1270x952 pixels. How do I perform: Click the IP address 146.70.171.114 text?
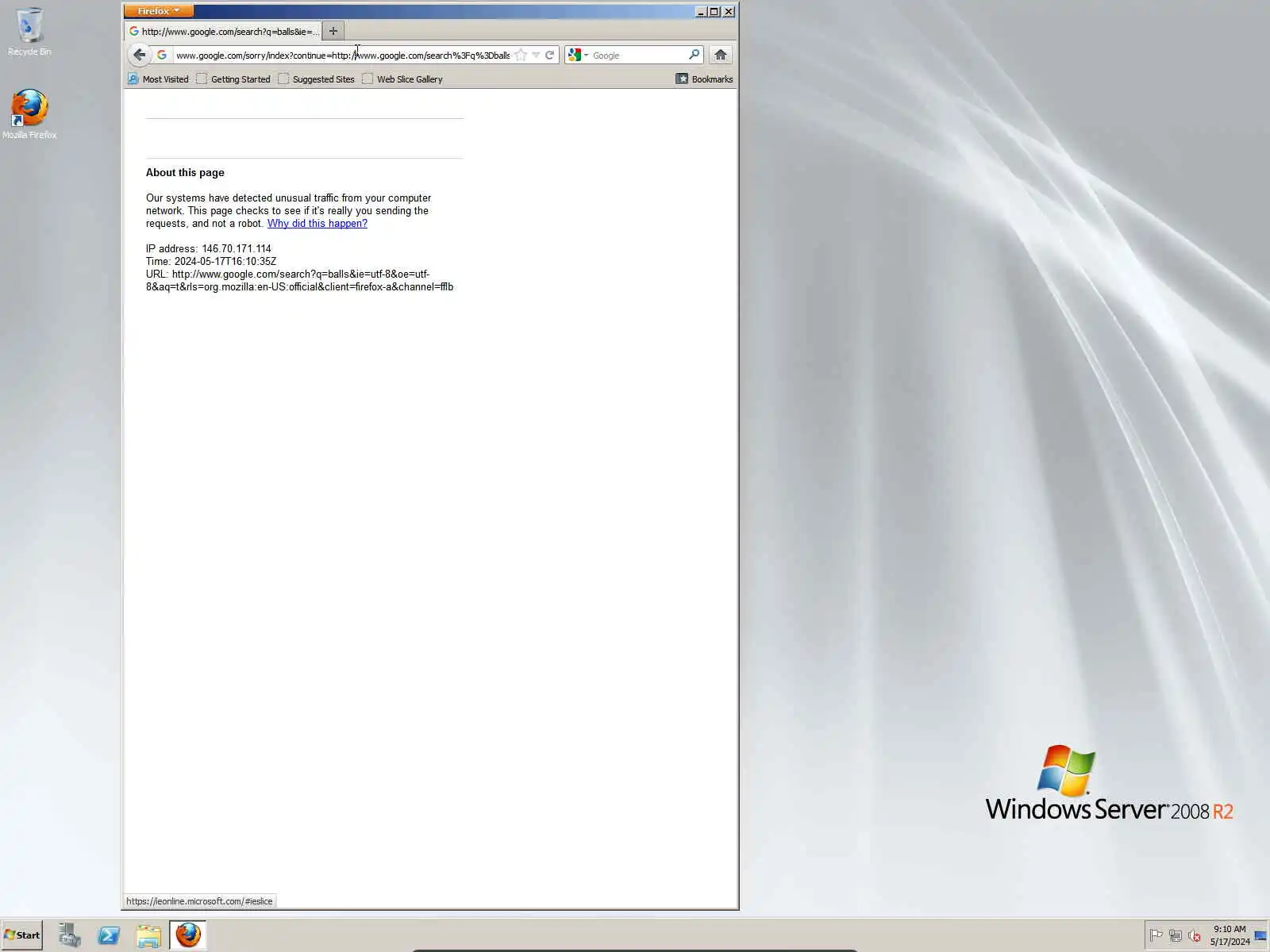point(209,249)
